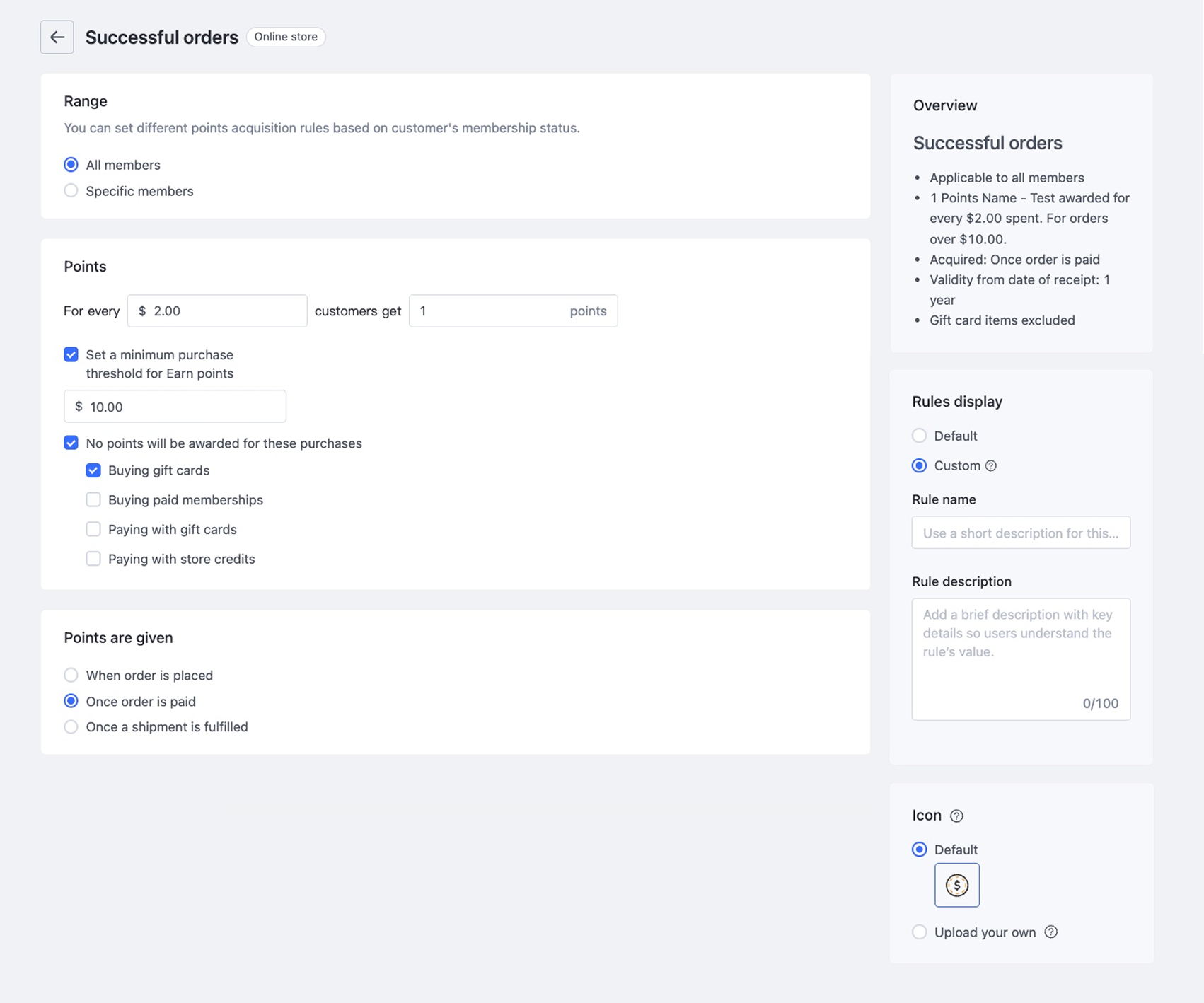
Task: Click help icon next to Custom
Action: (991, 465)
